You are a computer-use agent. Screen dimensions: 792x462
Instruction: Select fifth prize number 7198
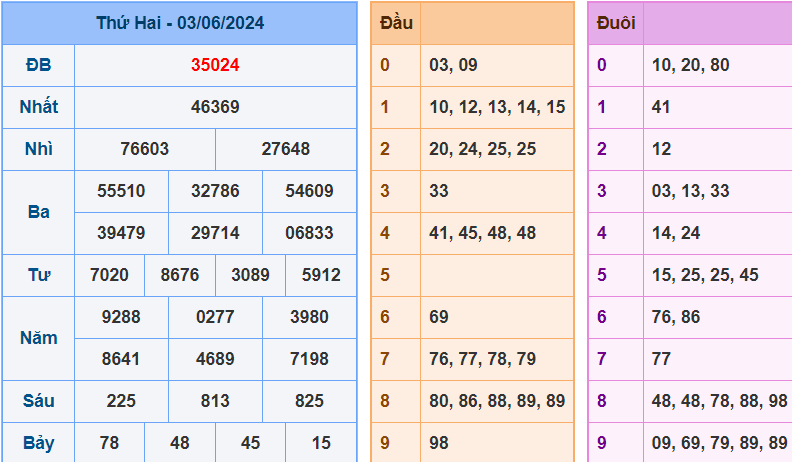pyautogui.click(x=309, y=358)
